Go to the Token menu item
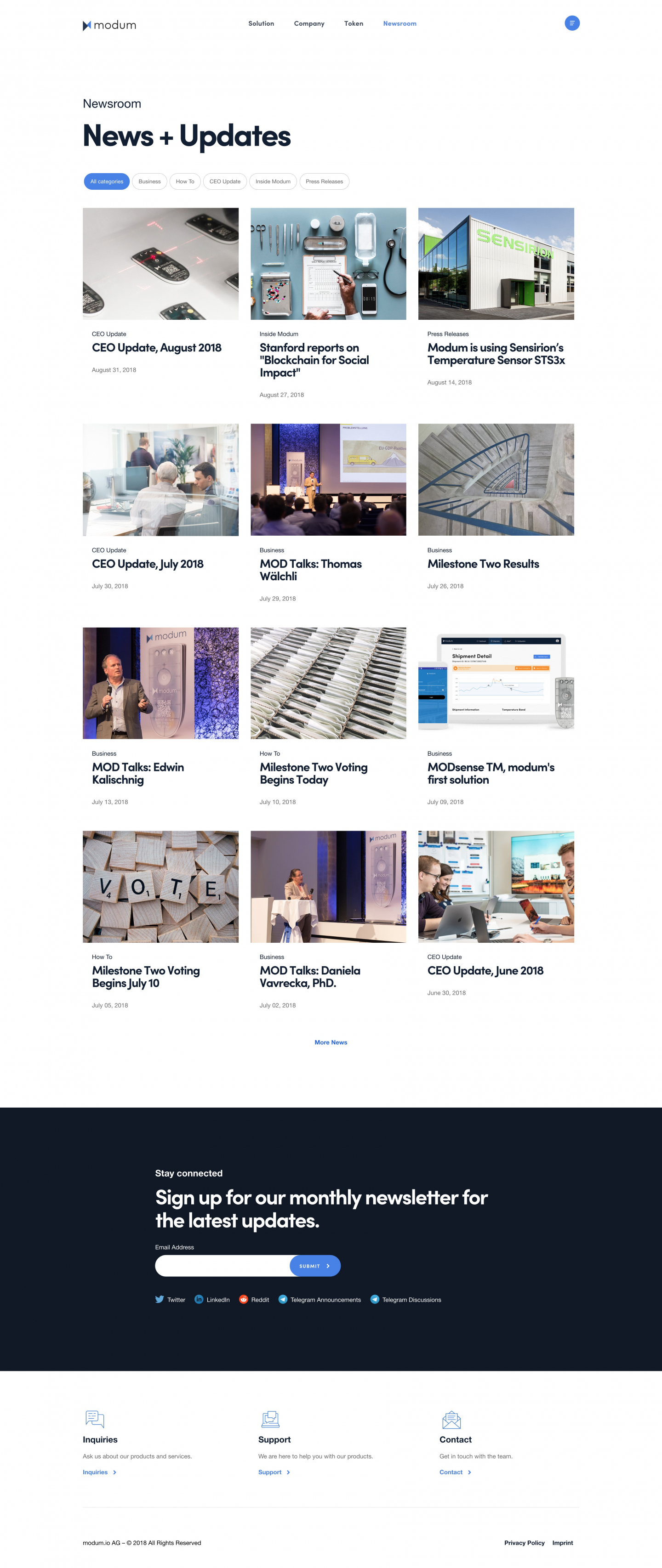662x1568 pixels. [x=353, y=24]
